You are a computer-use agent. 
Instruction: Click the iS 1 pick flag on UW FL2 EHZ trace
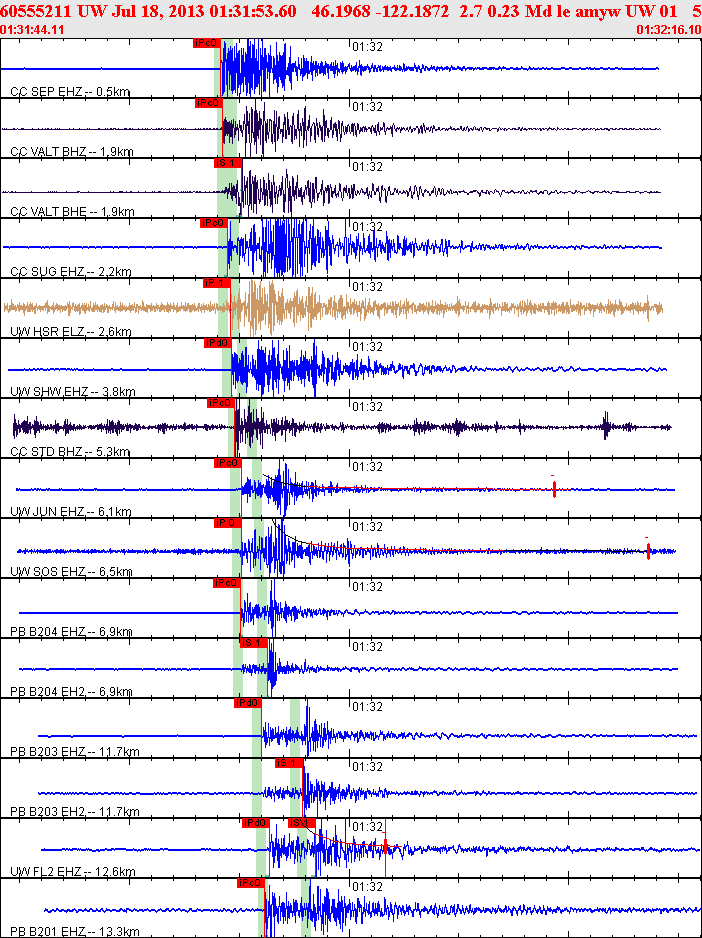point(300,824)
